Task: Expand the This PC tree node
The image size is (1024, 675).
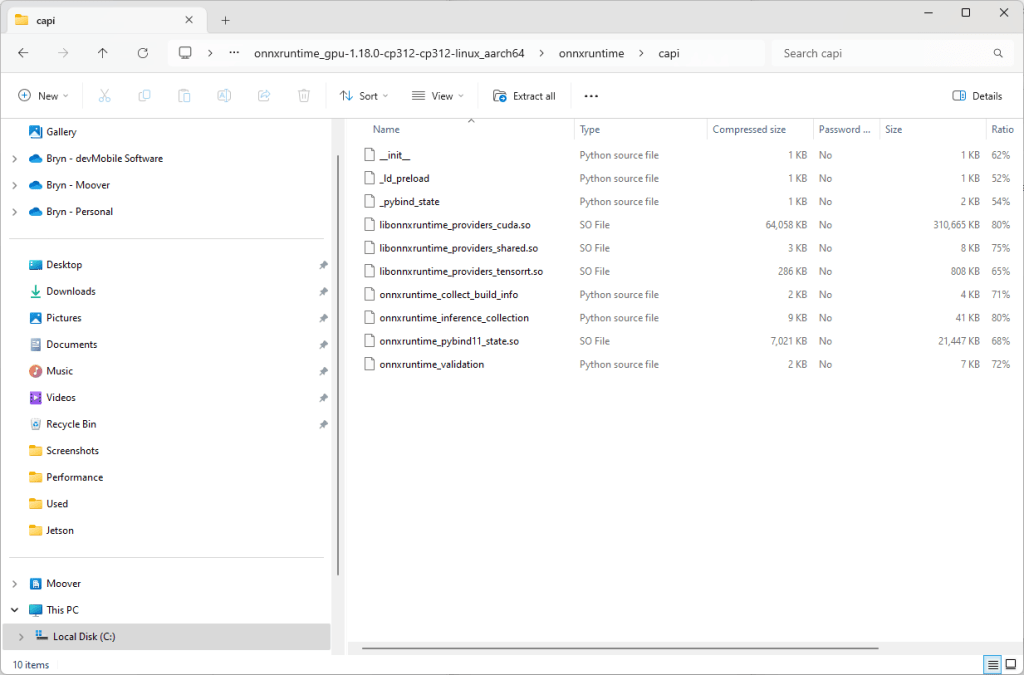Action: 15,610
